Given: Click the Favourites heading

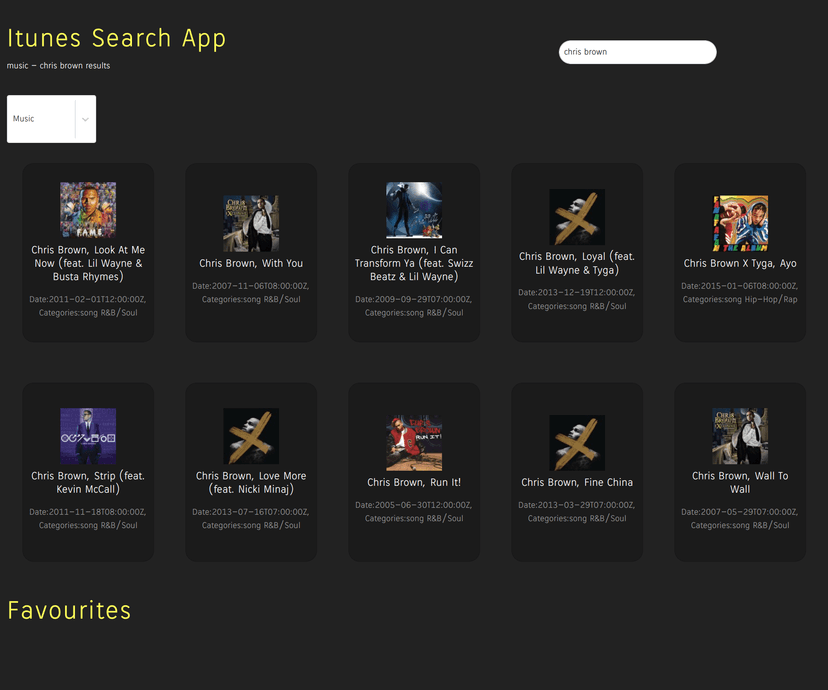Looking at the screenshot, I should point(69,610).
